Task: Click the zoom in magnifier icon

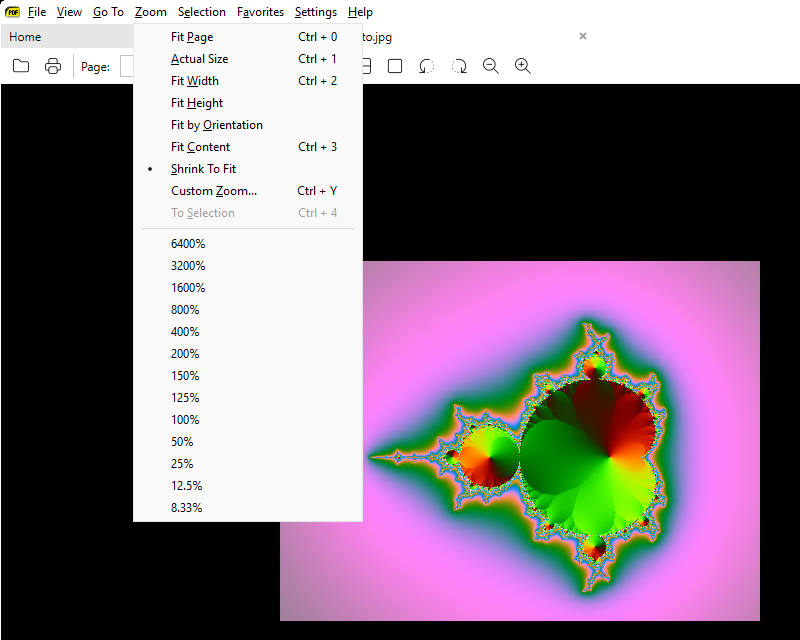Action: (523, 66)
